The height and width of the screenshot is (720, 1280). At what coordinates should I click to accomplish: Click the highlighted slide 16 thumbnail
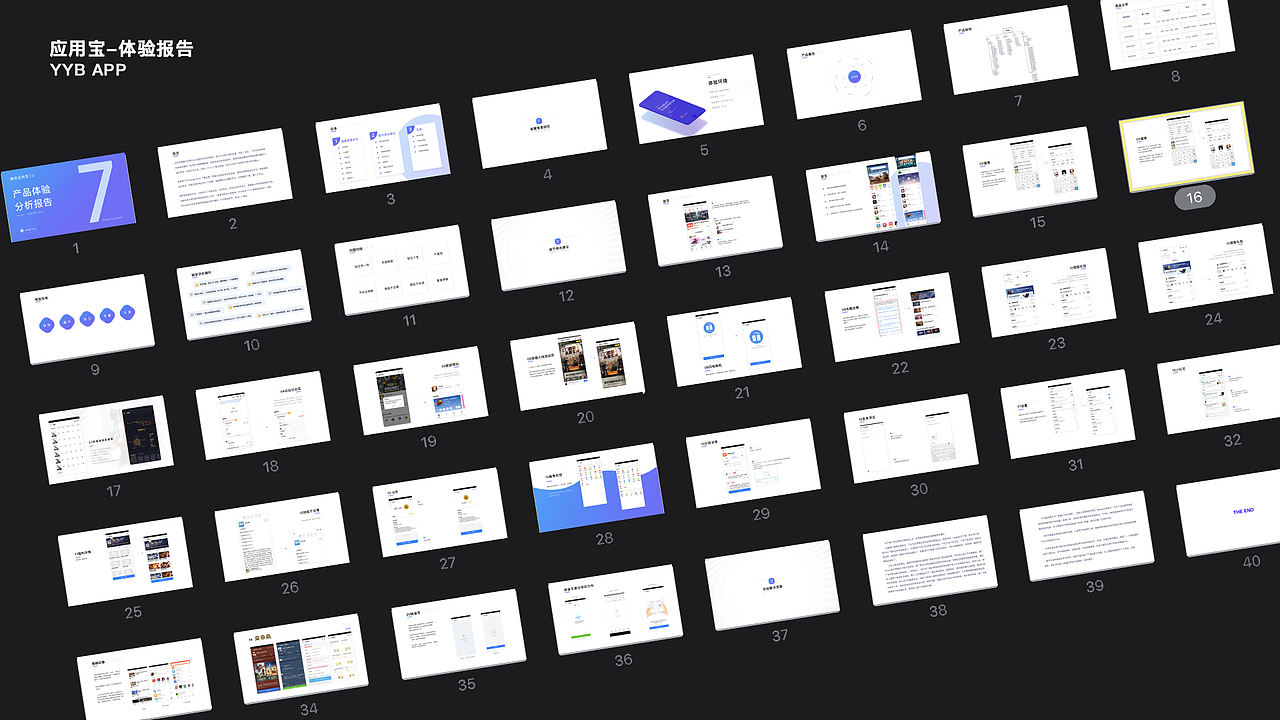pyautogui.click(x=1187, y=147)
